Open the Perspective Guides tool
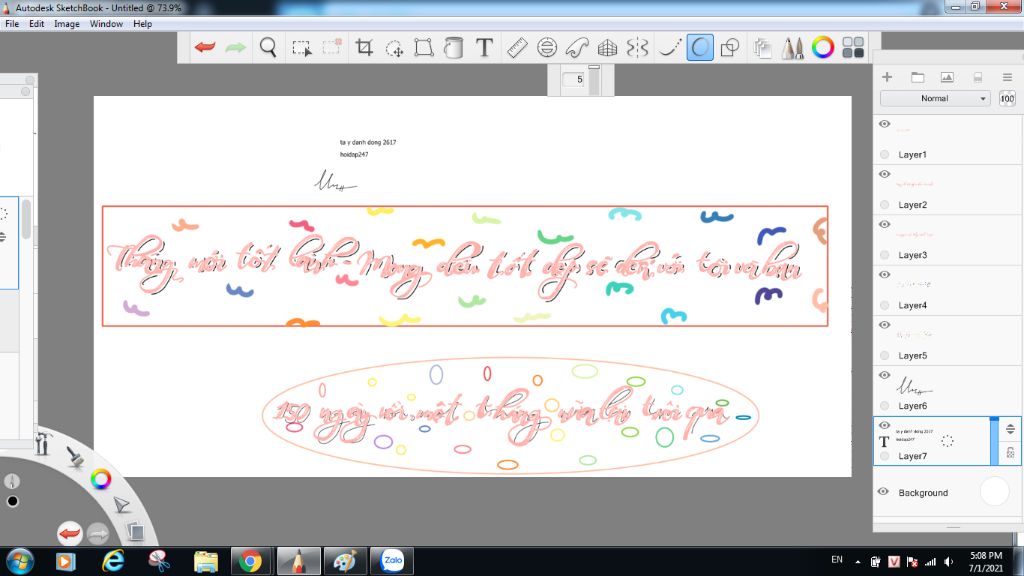The height and width of the screenshot is (576, 1024). tap(607, 48)
